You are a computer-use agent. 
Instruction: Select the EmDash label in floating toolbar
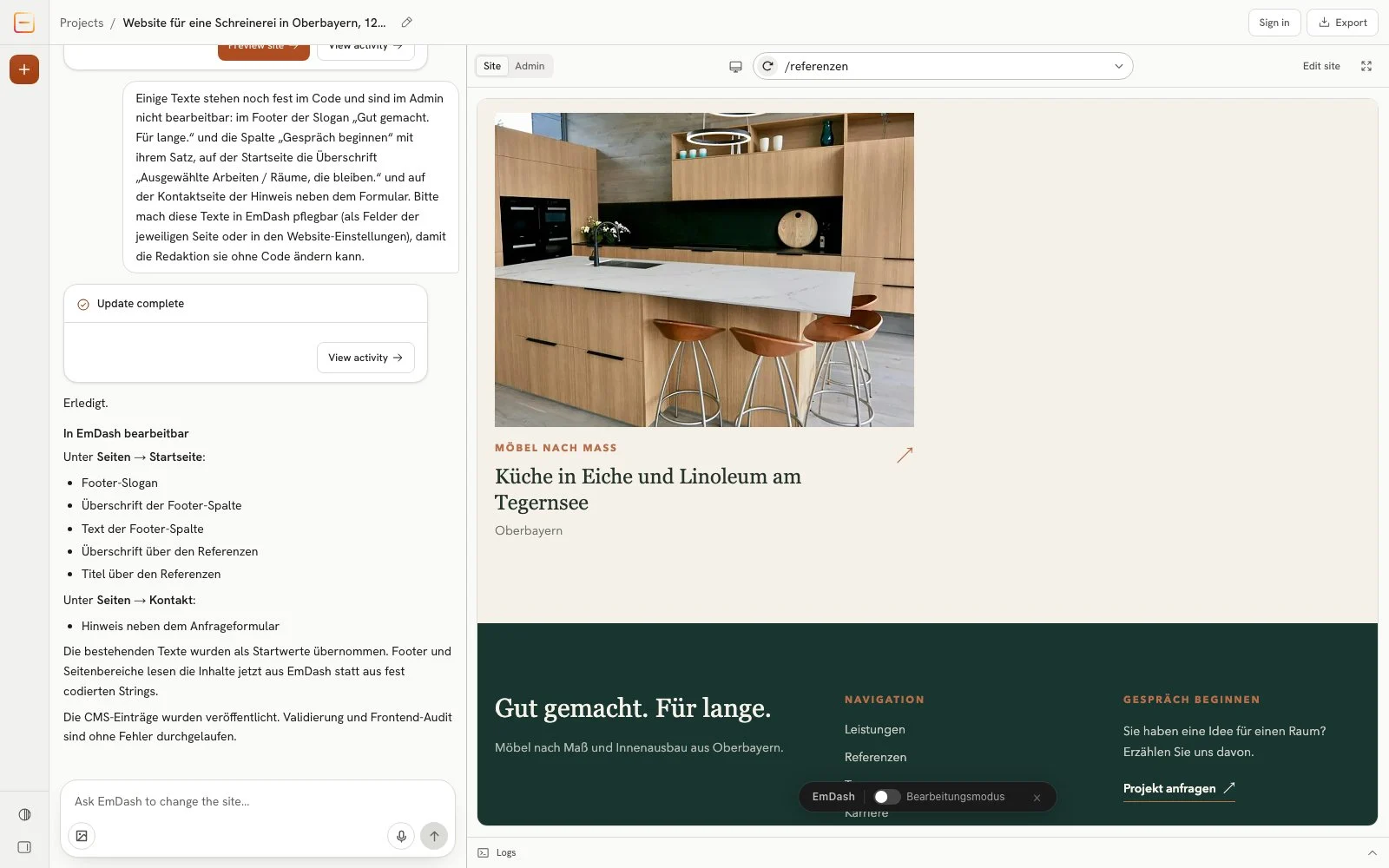pyautogui.click(x=833, y=797)
